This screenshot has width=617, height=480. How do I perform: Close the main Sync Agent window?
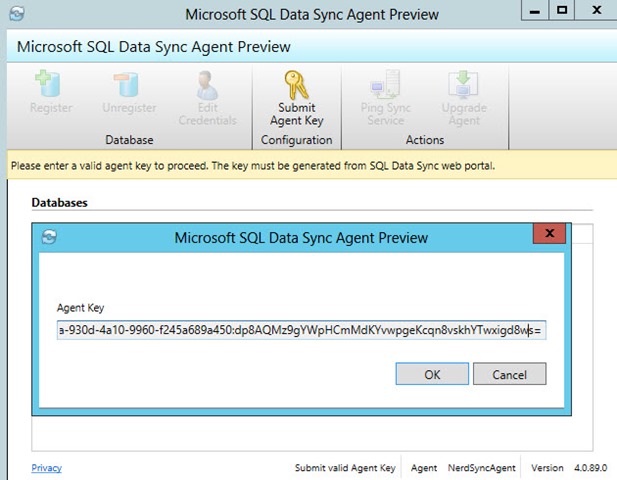point(597,10)
